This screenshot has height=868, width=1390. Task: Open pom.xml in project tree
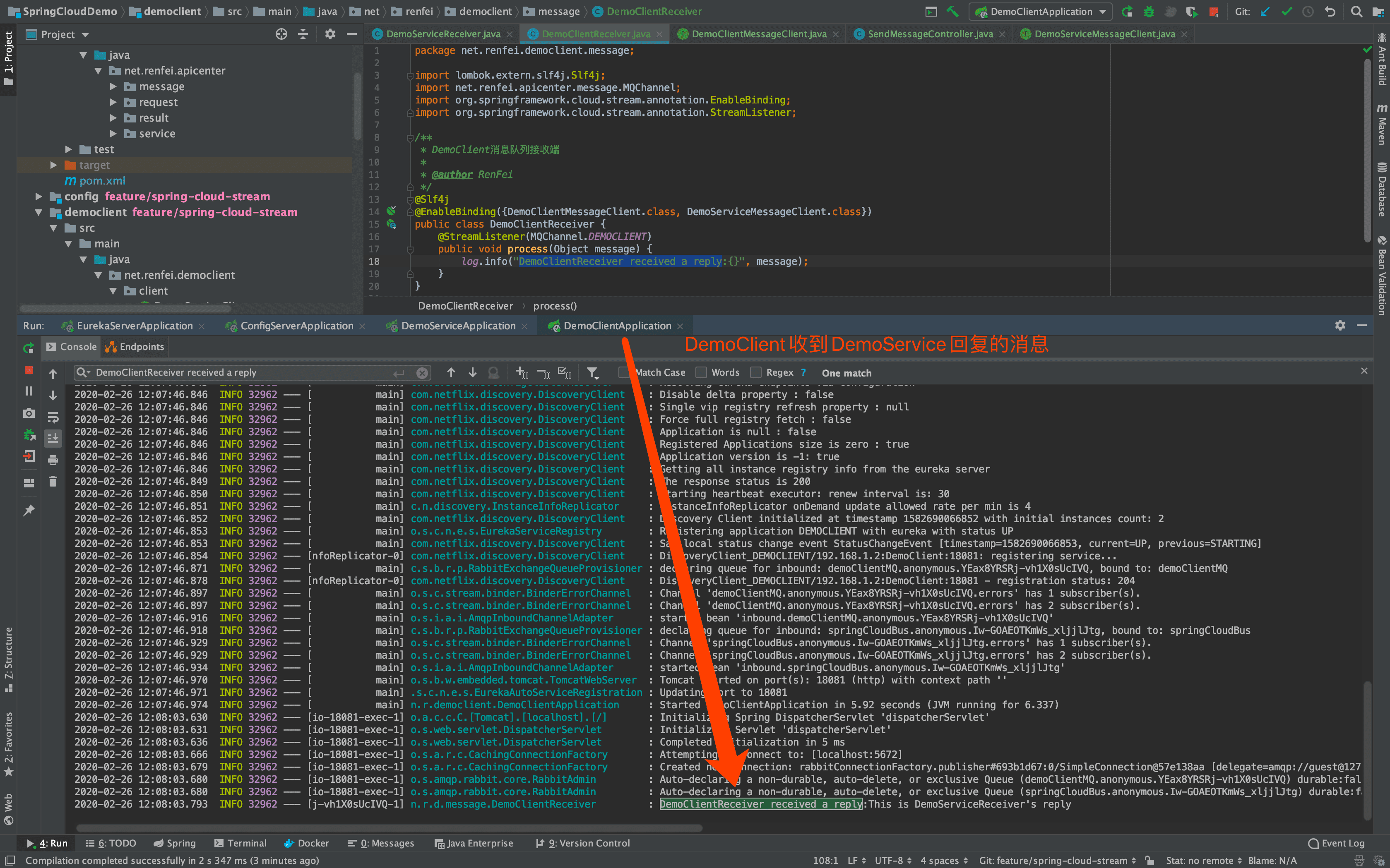tap(102, 181)
